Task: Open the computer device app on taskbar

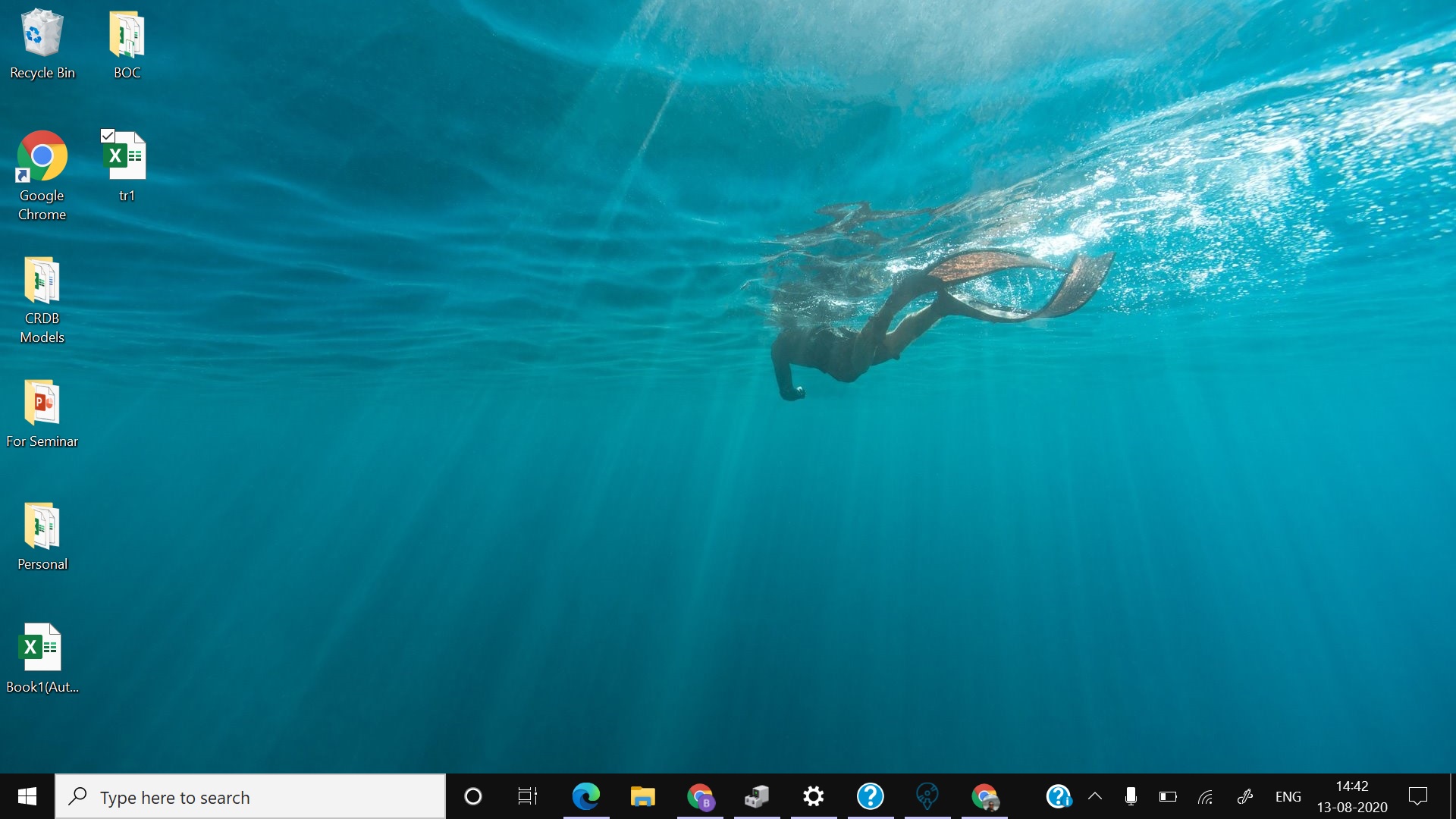Action: 757,796
